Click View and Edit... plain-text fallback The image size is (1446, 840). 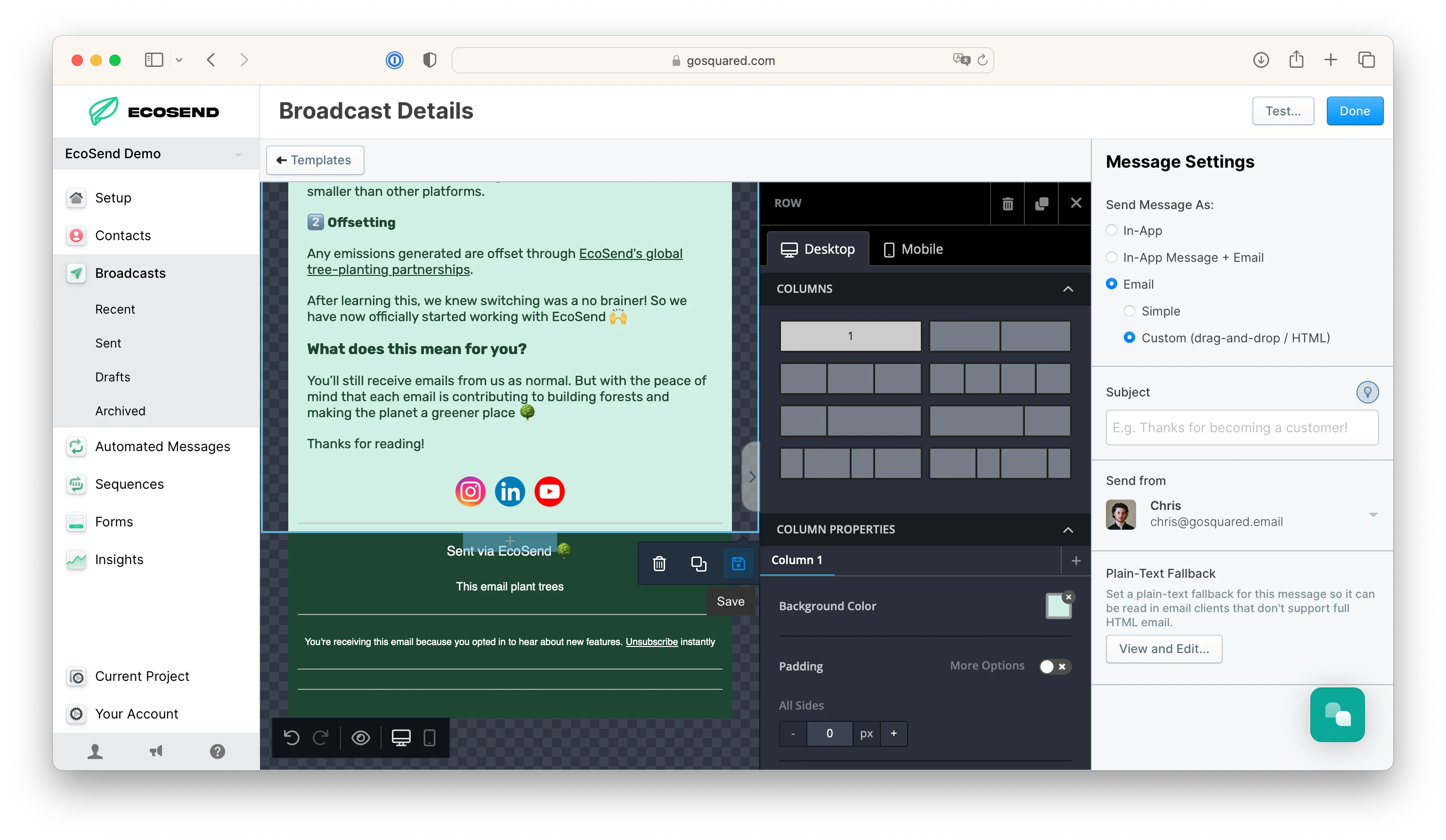[1164, 649]
